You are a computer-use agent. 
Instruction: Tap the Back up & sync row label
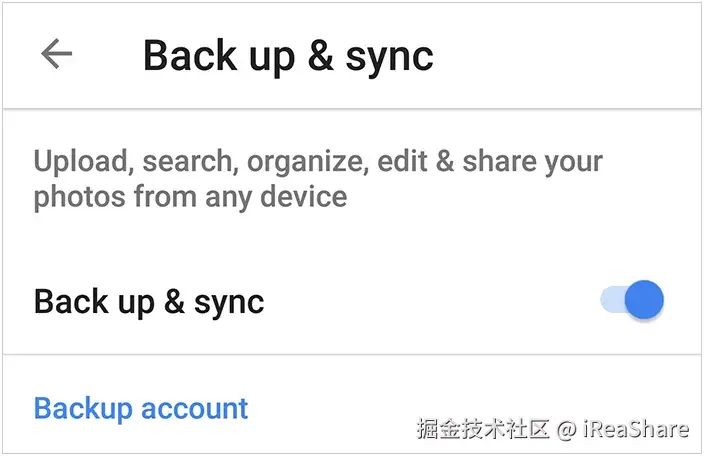(x=149, y=301)
